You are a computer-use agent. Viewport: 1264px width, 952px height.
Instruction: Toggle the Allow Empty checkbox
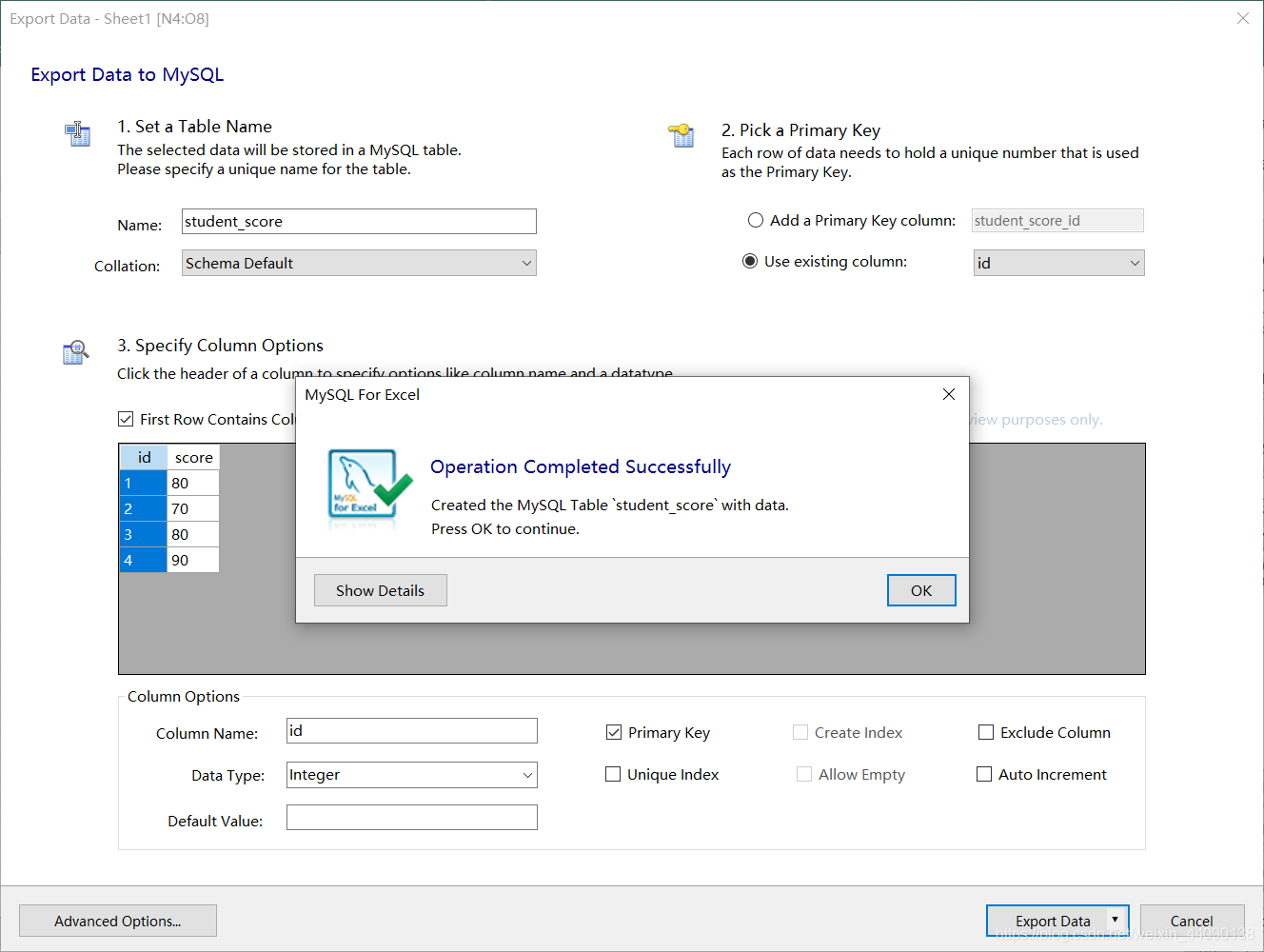coord(804,774)
